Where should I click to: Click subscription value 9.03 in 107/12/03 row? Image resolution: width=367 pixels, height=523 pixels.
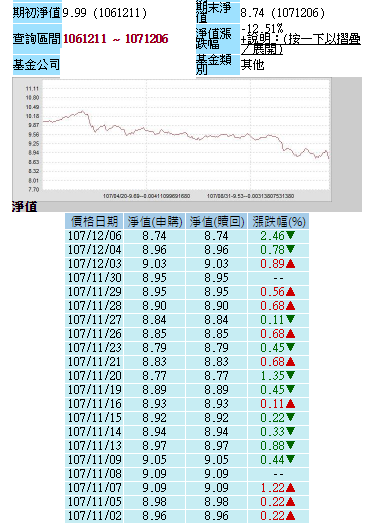click(x=154, y=264)
